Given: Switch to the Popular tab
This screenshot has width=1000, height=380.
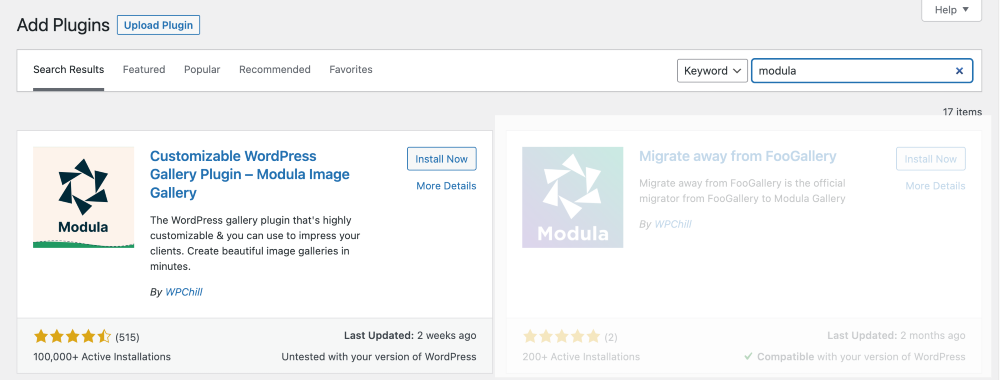Looking at the screenshot, I should point(202,69).
